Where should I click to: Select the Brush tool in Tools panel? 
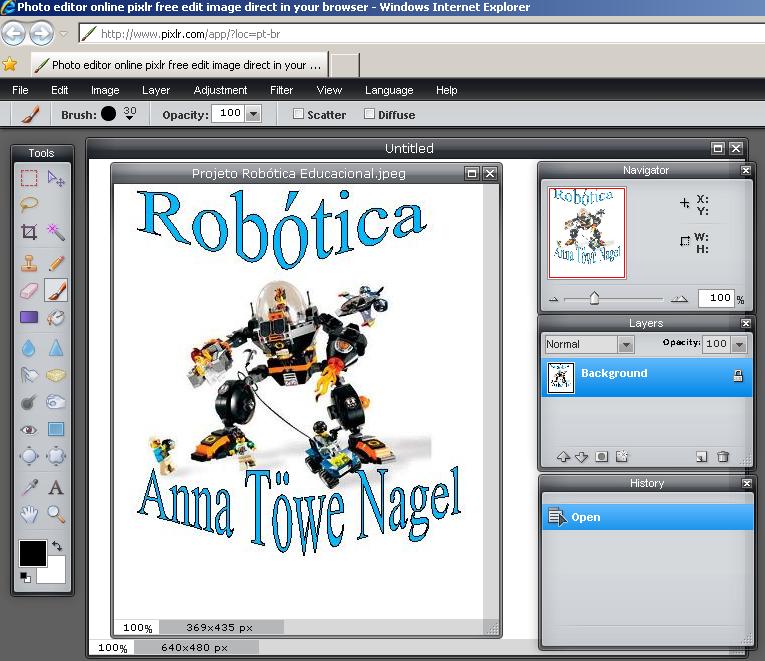[x=56, y=290]
